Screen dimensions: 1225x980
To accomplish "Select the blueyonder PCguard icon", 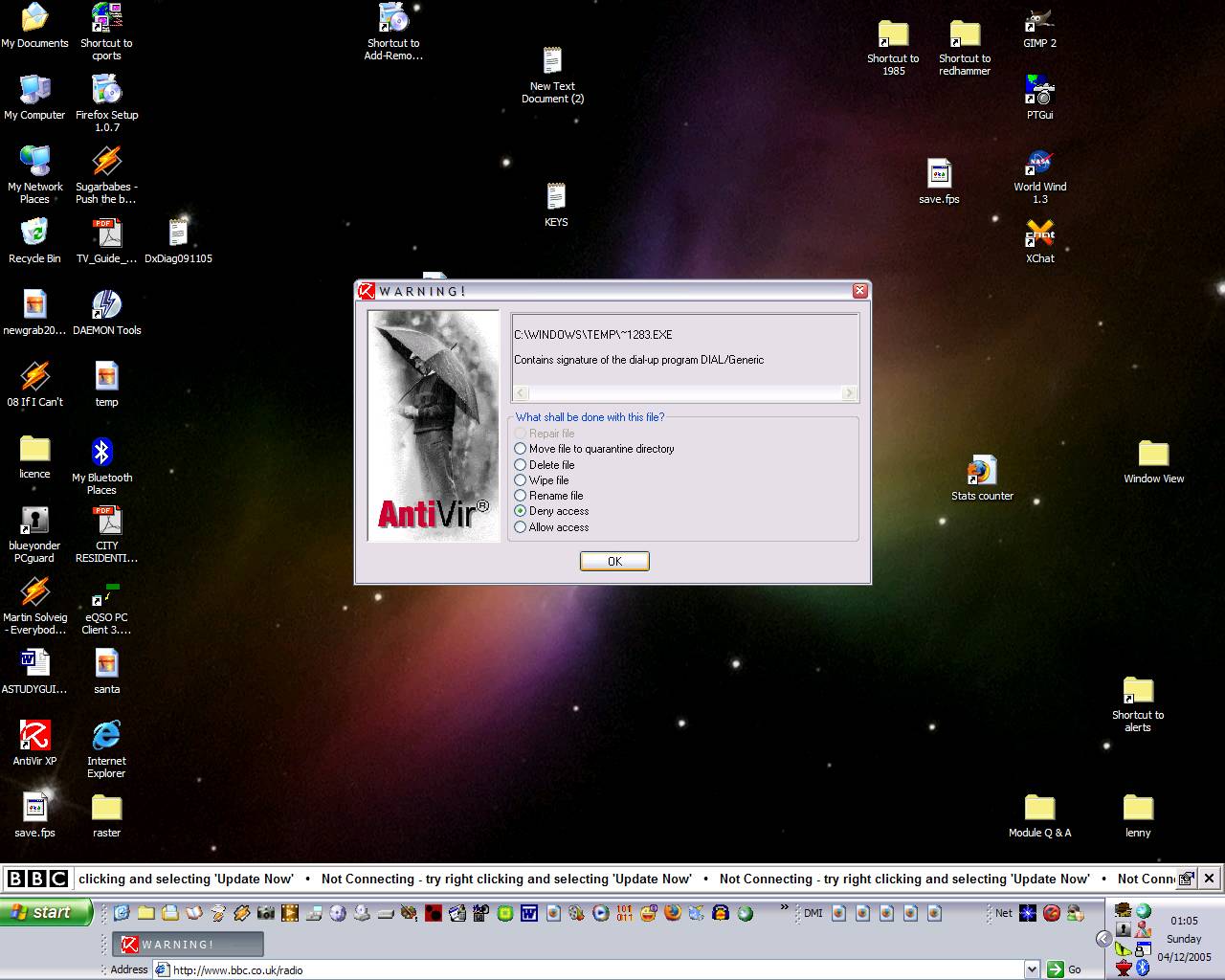I will click(x=34, y=534).
